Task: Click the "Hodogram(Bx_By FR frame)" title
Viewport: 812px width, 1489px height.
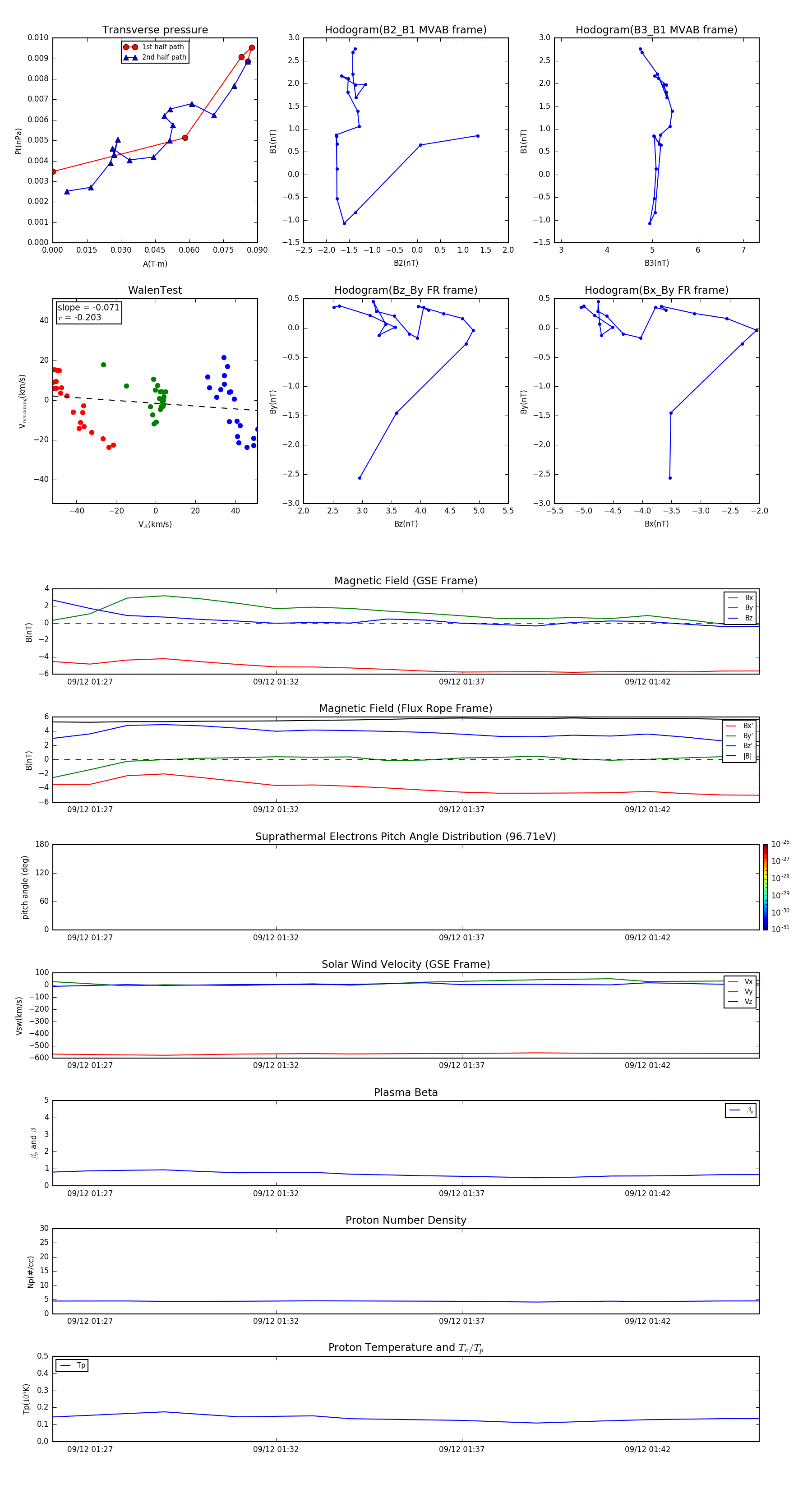Action: point(656,290)
